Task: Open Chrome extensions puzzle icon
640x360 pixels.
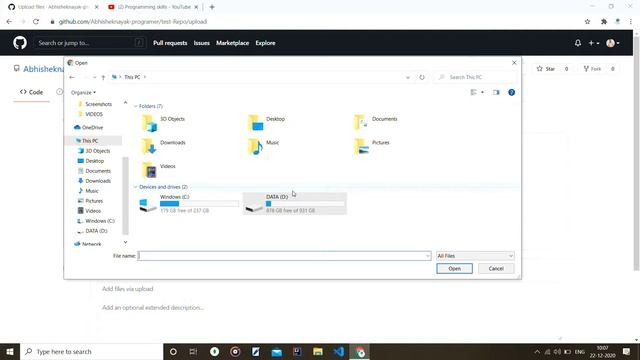Action: (604, 22)
